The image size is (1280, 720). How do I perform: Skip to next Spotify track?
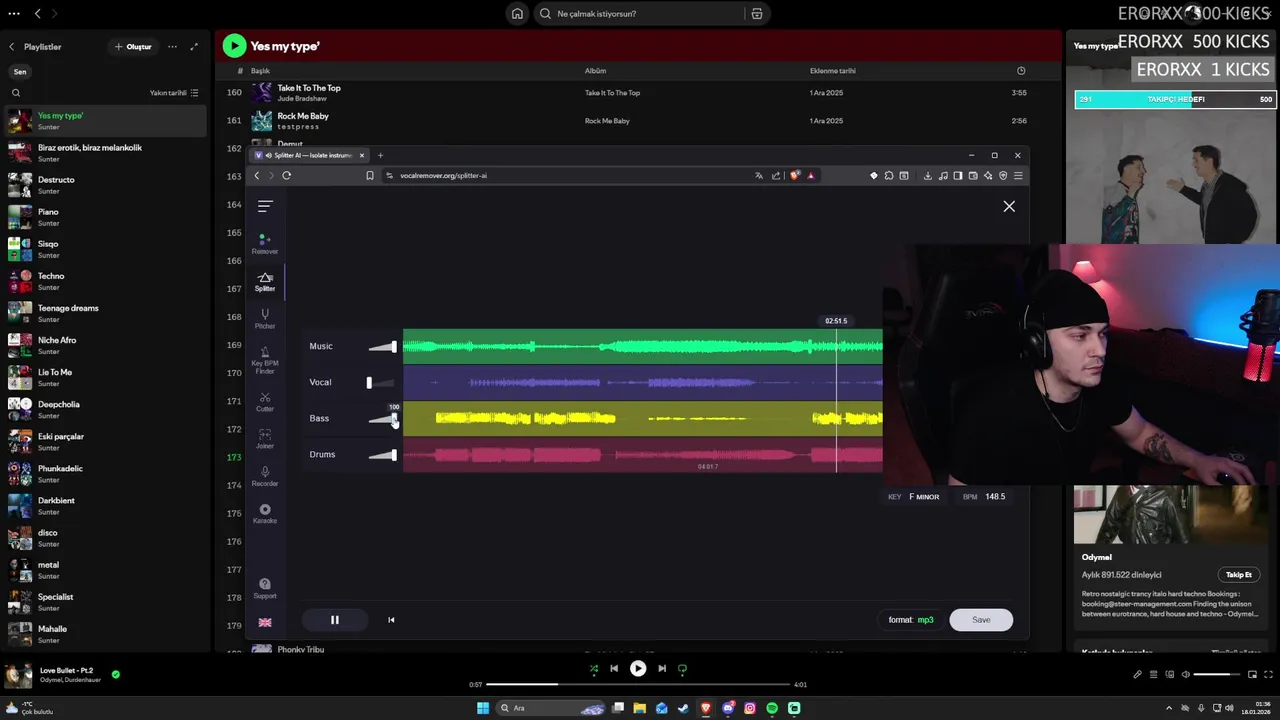[x=662, y=669]
